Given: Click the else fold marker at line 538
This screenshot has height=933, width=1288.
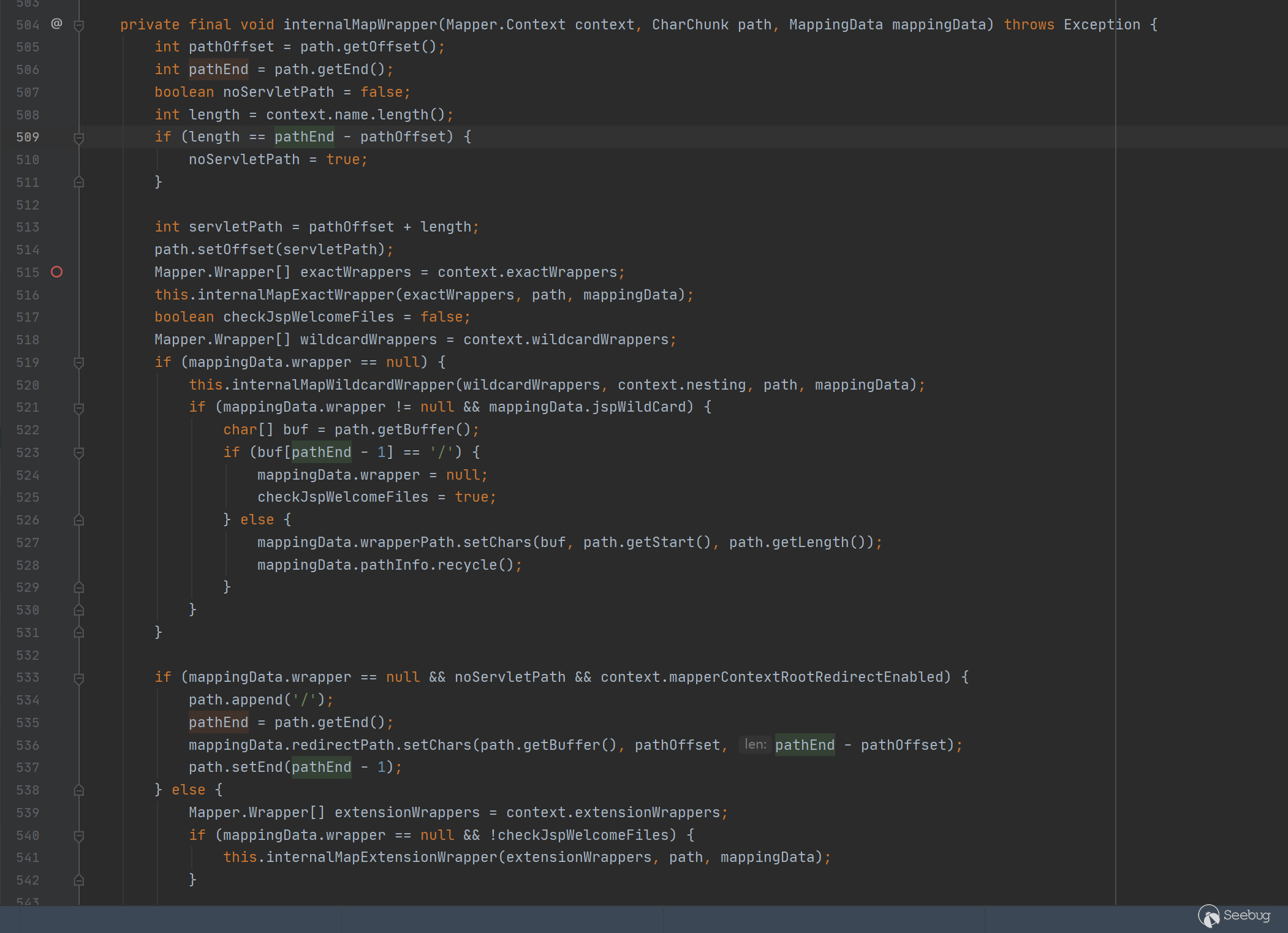Looking at the screenshot, I should 78,790.
